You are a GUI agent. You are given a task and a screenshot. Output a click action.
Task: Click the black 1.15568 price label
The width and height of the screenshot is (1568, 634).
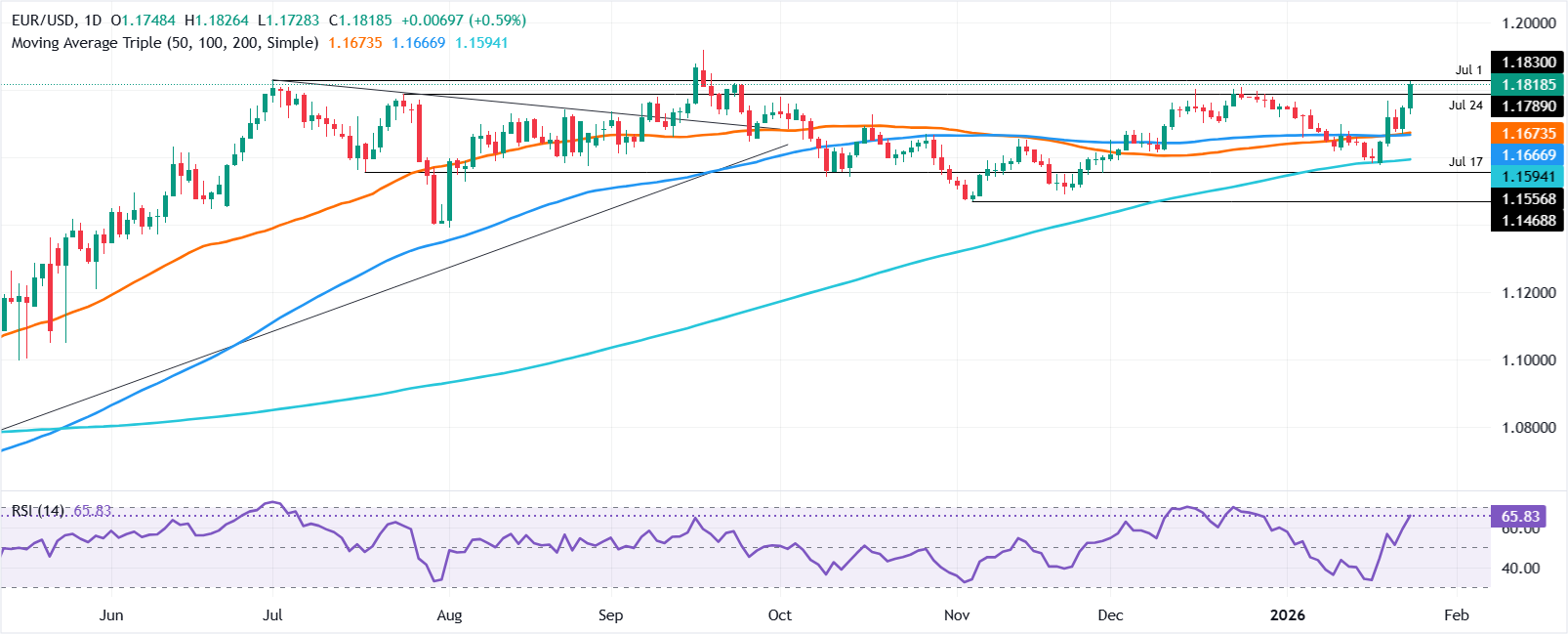click(1528, 199)
